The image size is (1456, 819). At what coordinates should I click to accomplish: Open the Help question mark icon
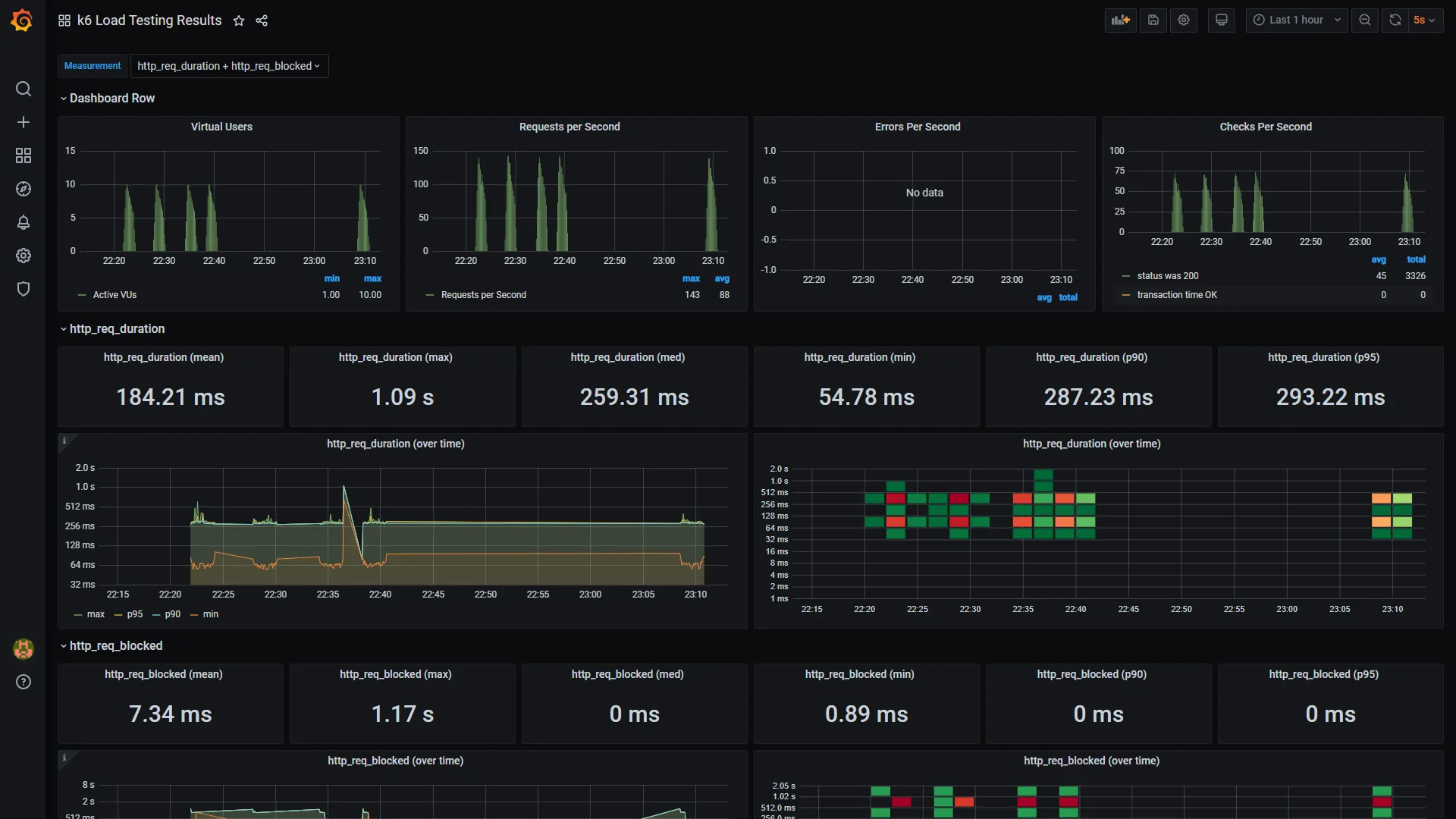(x=24, y=682)
